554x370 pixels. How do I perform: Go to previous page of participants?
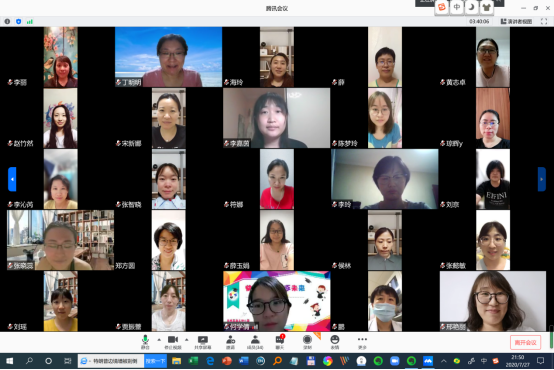coord(12,179)
